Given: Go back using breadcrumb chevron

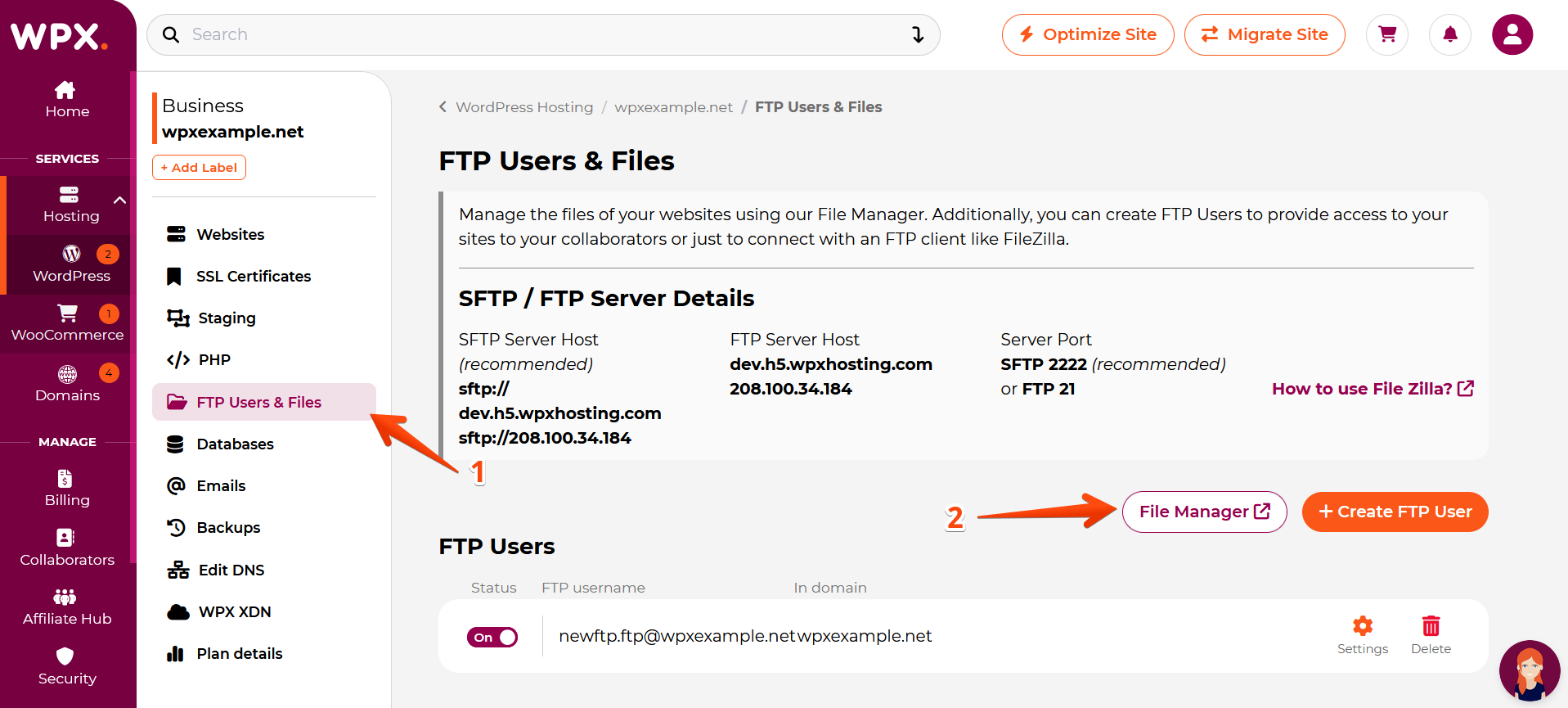Looking at the screenshot, I should [443, 106].
